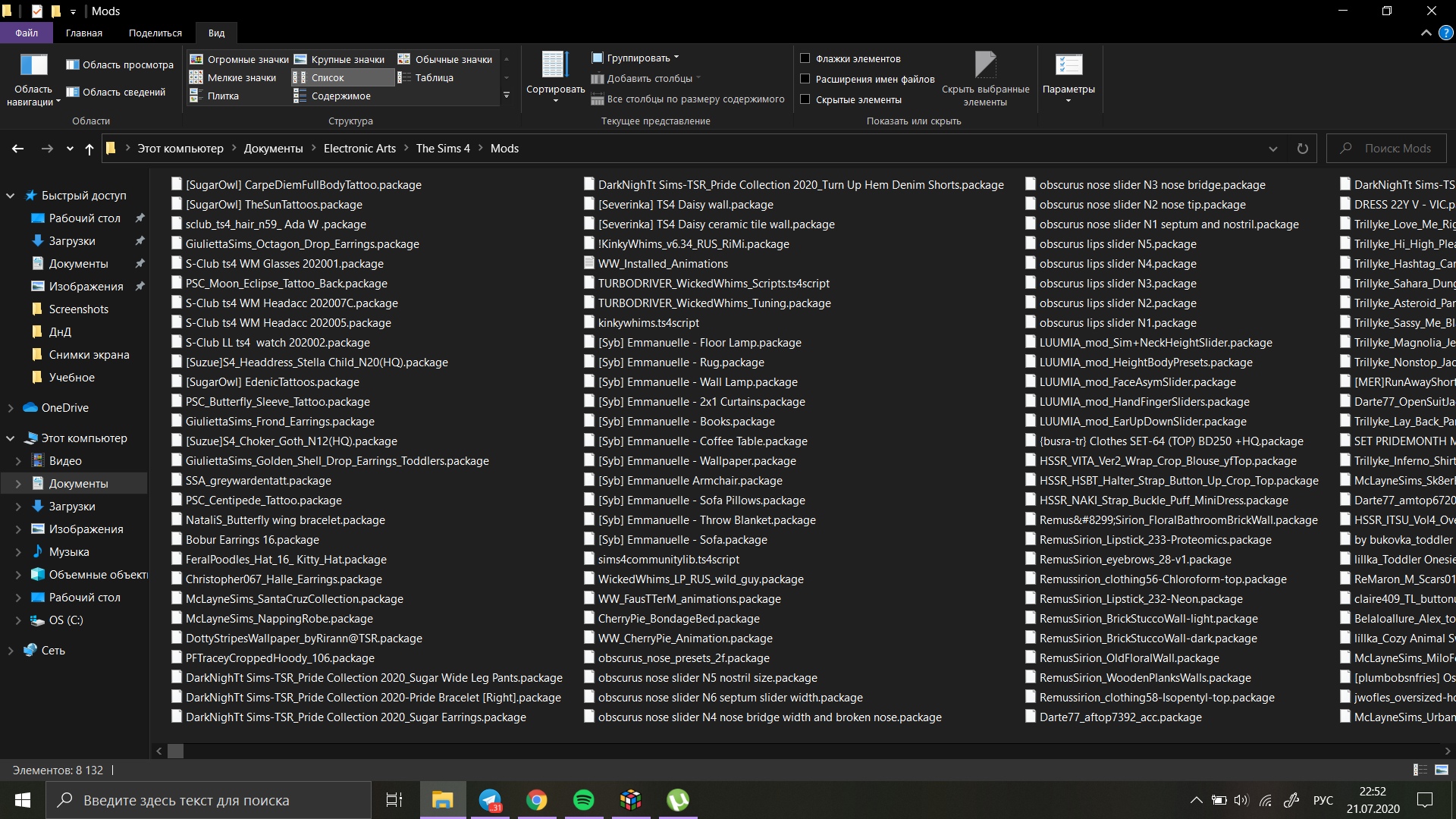Switch to large thumbnails view in status bar
The height and width of the screenshot is (819, 1456).
pyautogui.click(x=1442, y=770)
